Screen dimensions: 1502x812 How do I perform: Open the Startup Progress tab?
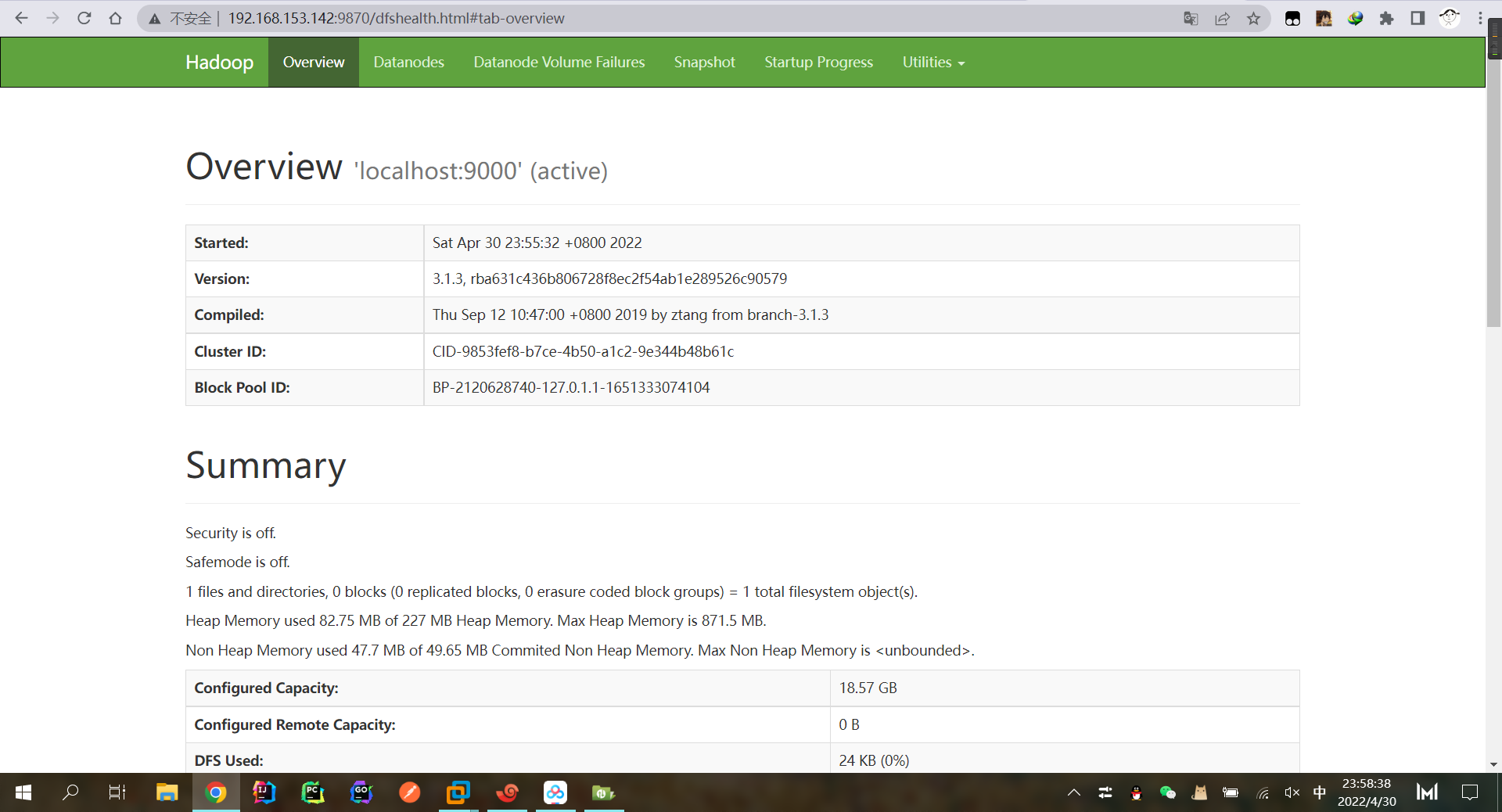click(819, 62)
